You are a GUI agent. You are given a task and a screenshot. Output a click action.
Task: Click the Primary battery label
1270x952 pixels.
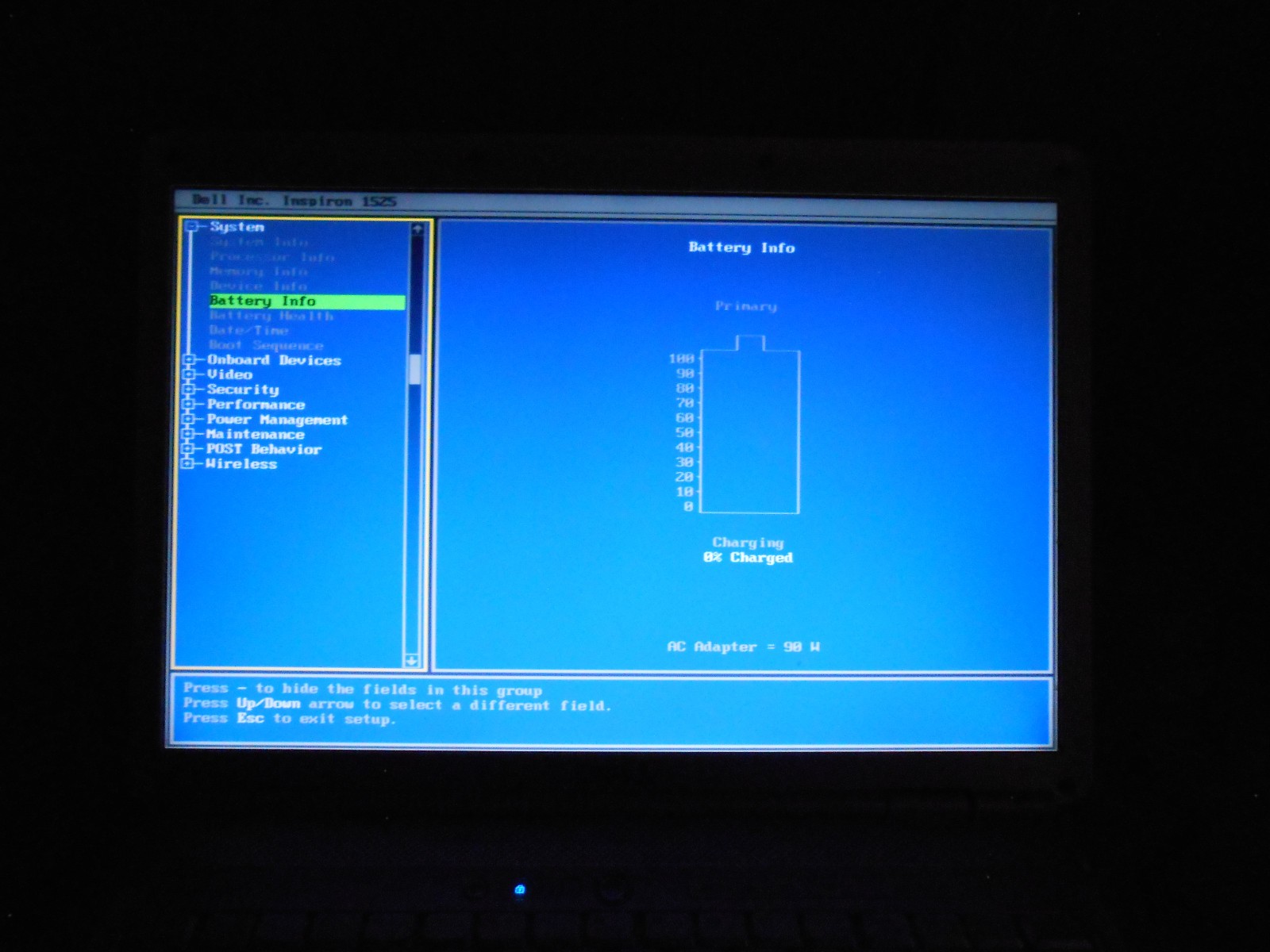tap(746, 306)
